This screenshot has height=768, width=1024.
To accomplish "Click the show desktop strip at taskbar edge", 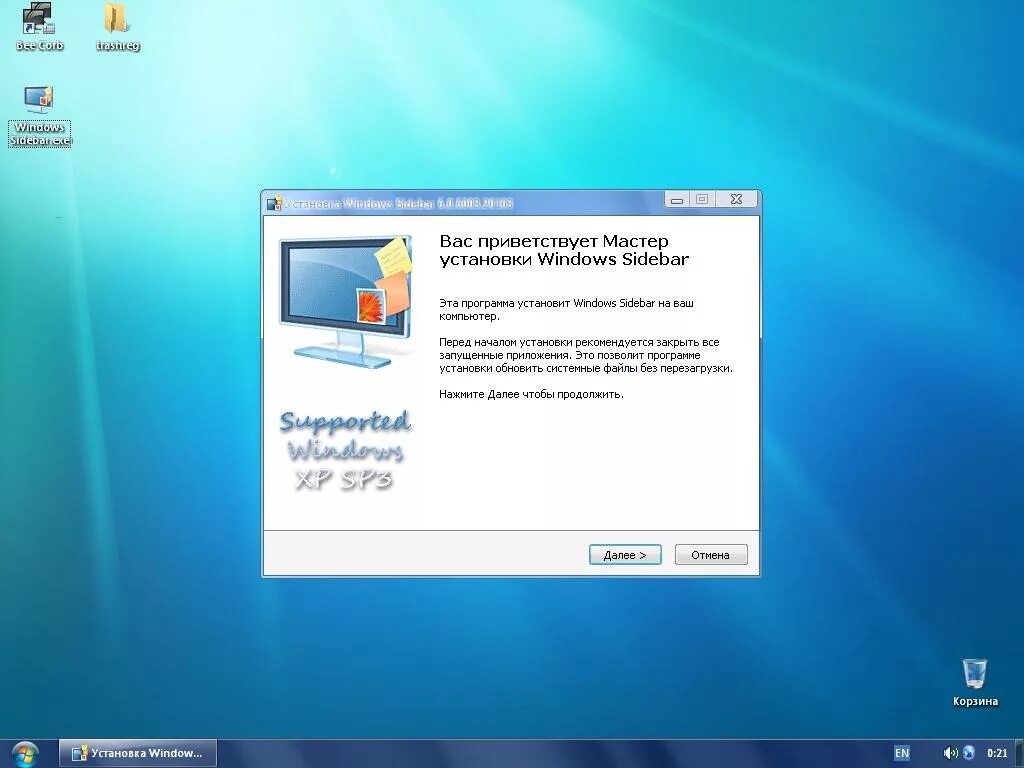I will [x=1021, y=752].
